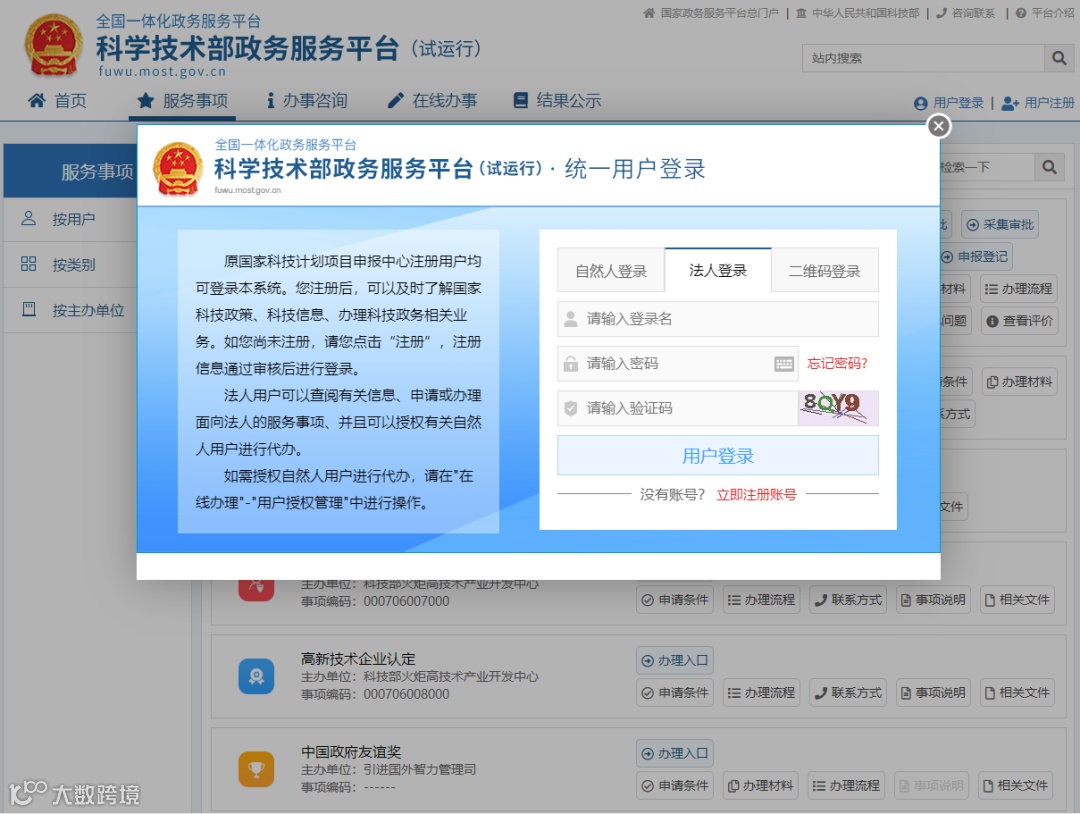
Task: Open 相关文件 for 高新技术企业认定
Action: [x=1017, y=693]
